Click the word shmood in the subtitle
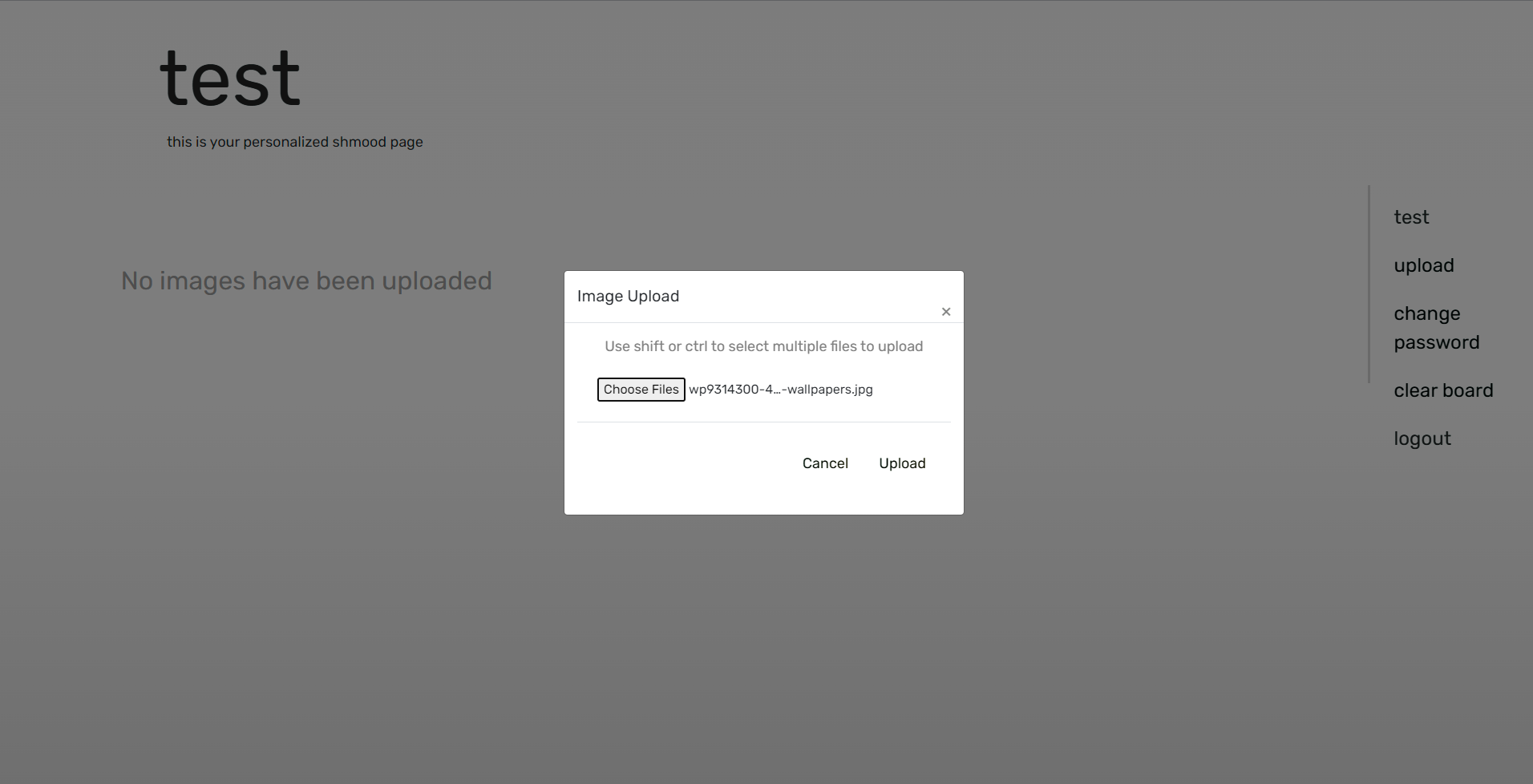 pos(359,142)
